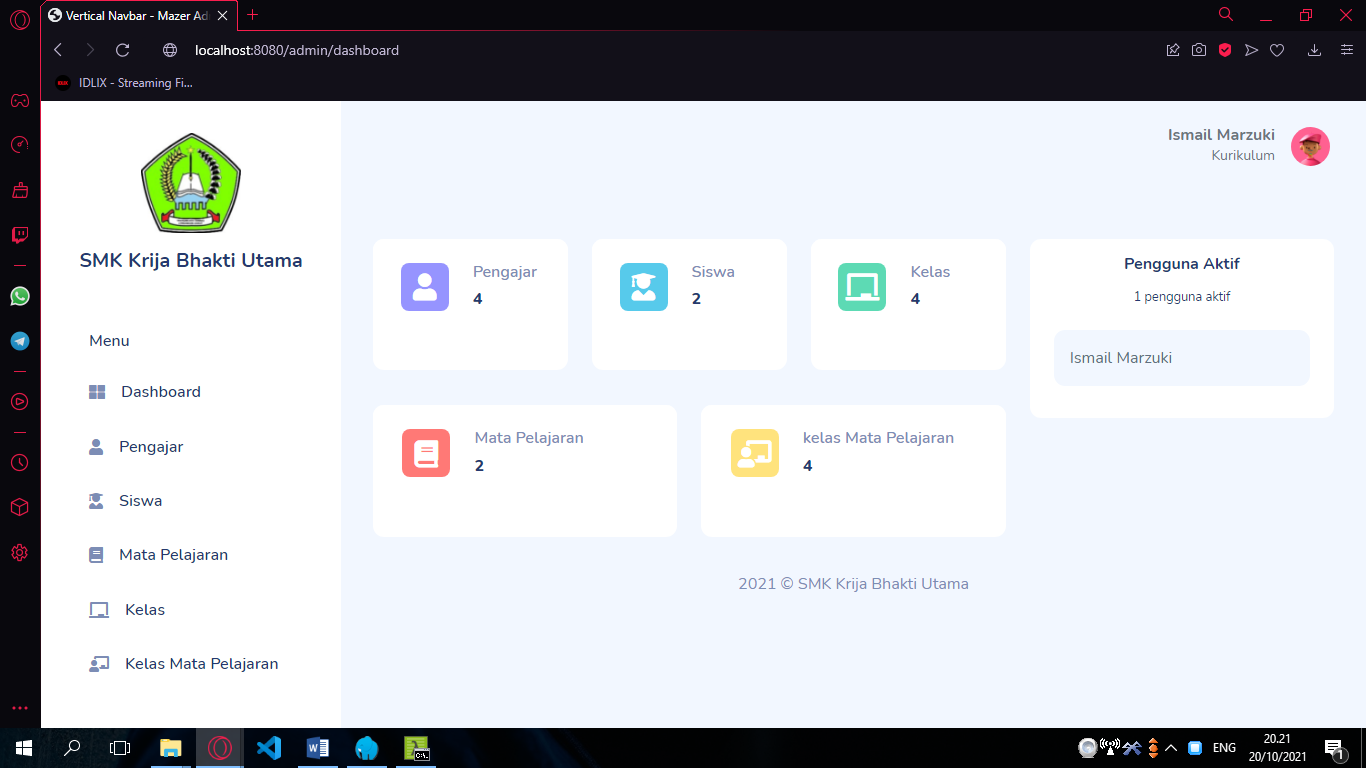Click the yellow kelas Mata Pelajaran icon
Image resolution: width=1366 pixels, height=768 pixels.
point(754,453)
